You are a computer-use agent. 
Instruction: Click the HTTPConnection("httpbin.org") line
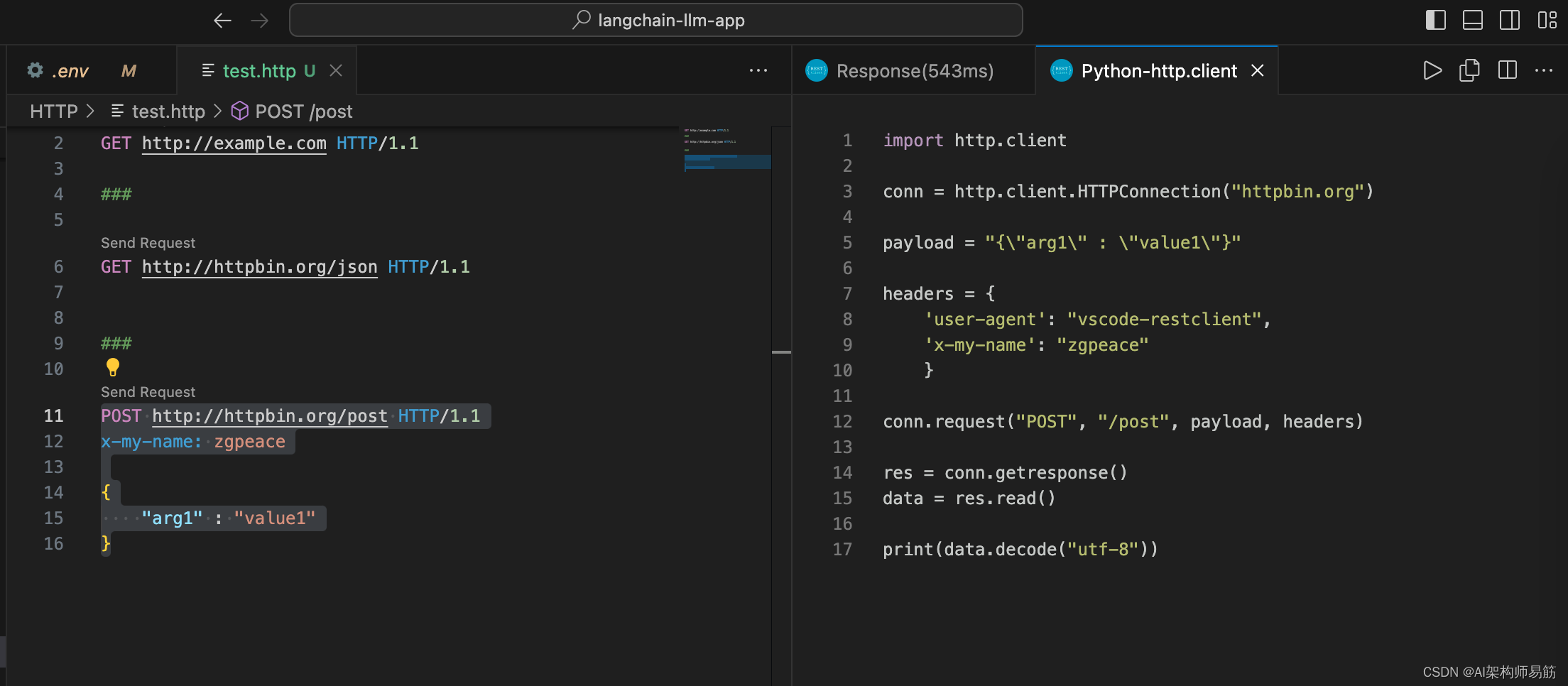[x=1128, y=192]
